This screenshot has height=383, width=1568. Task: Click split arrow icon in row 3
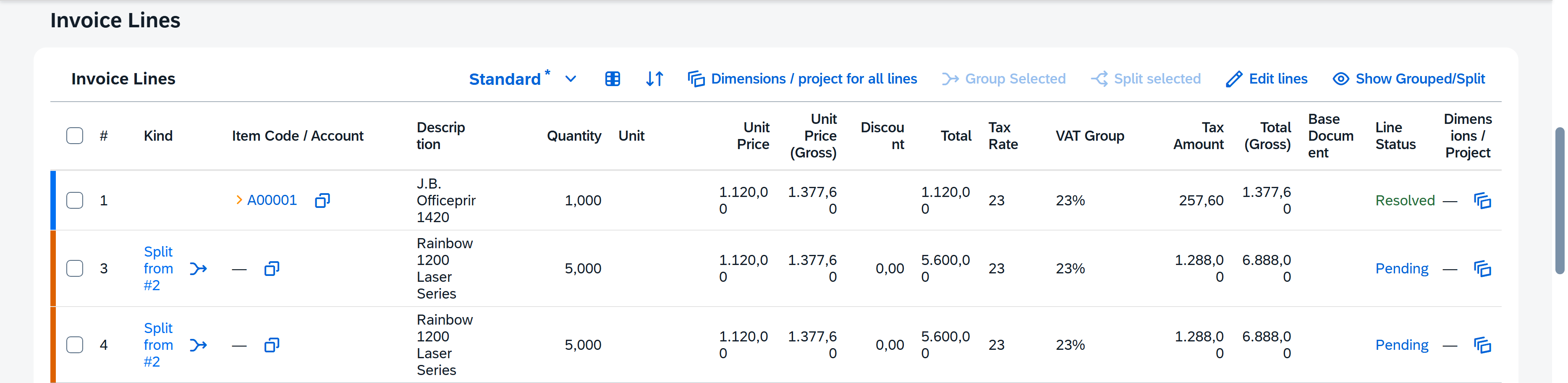pos(199,268)
